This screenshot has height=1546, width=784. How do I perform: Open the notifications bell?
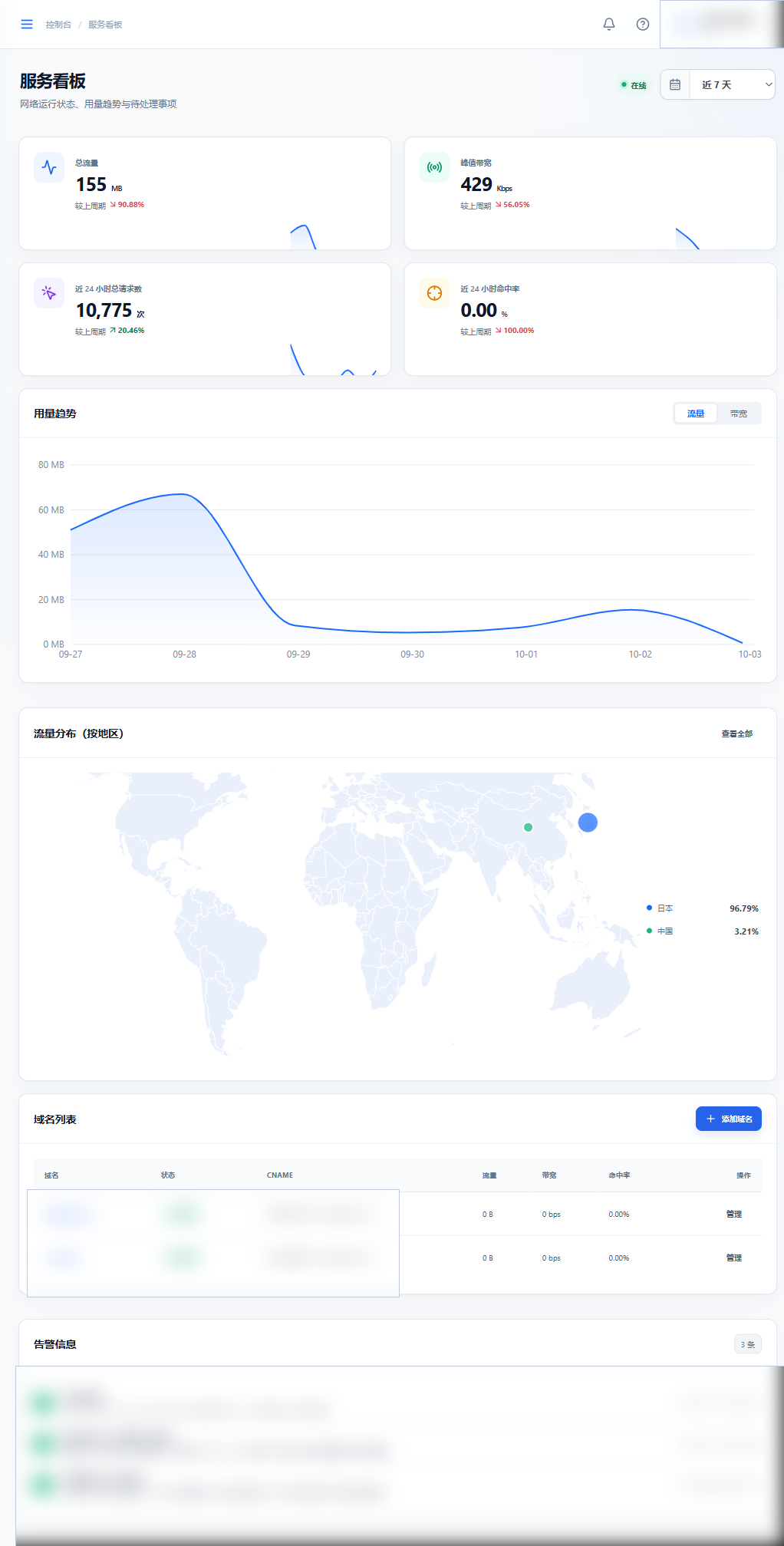[609, 25]
